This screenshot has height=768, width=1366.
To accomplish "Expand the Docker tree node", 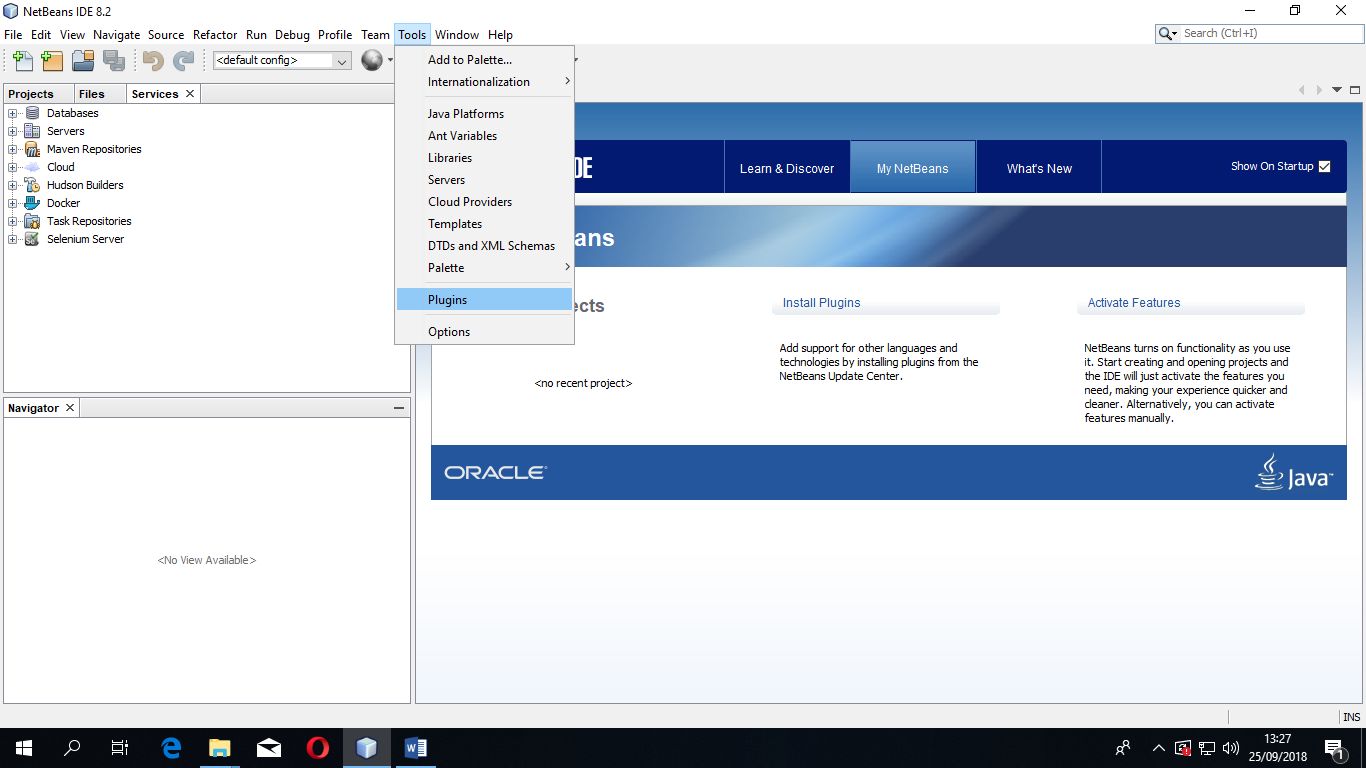I will (x=13, y=203).
